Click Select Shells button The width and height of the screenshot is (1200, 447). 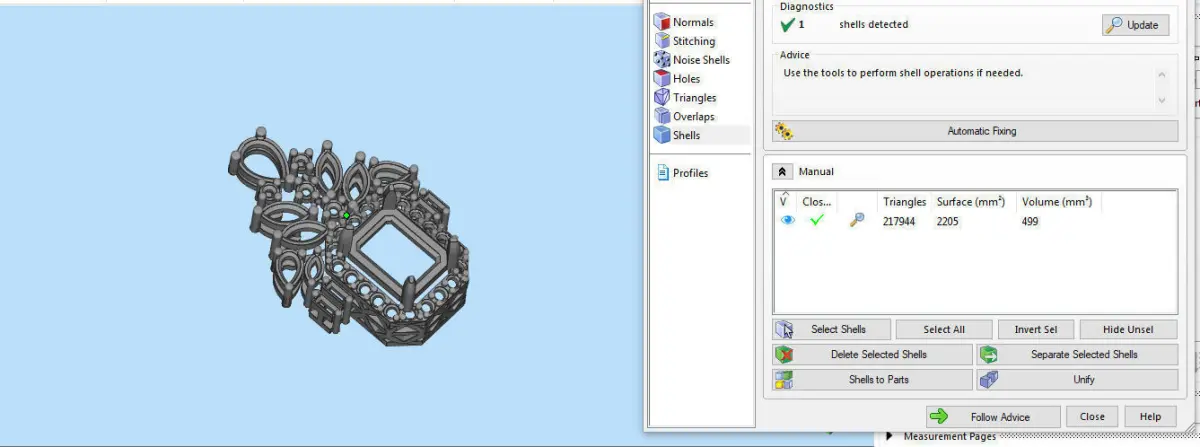tap(831, 329)
